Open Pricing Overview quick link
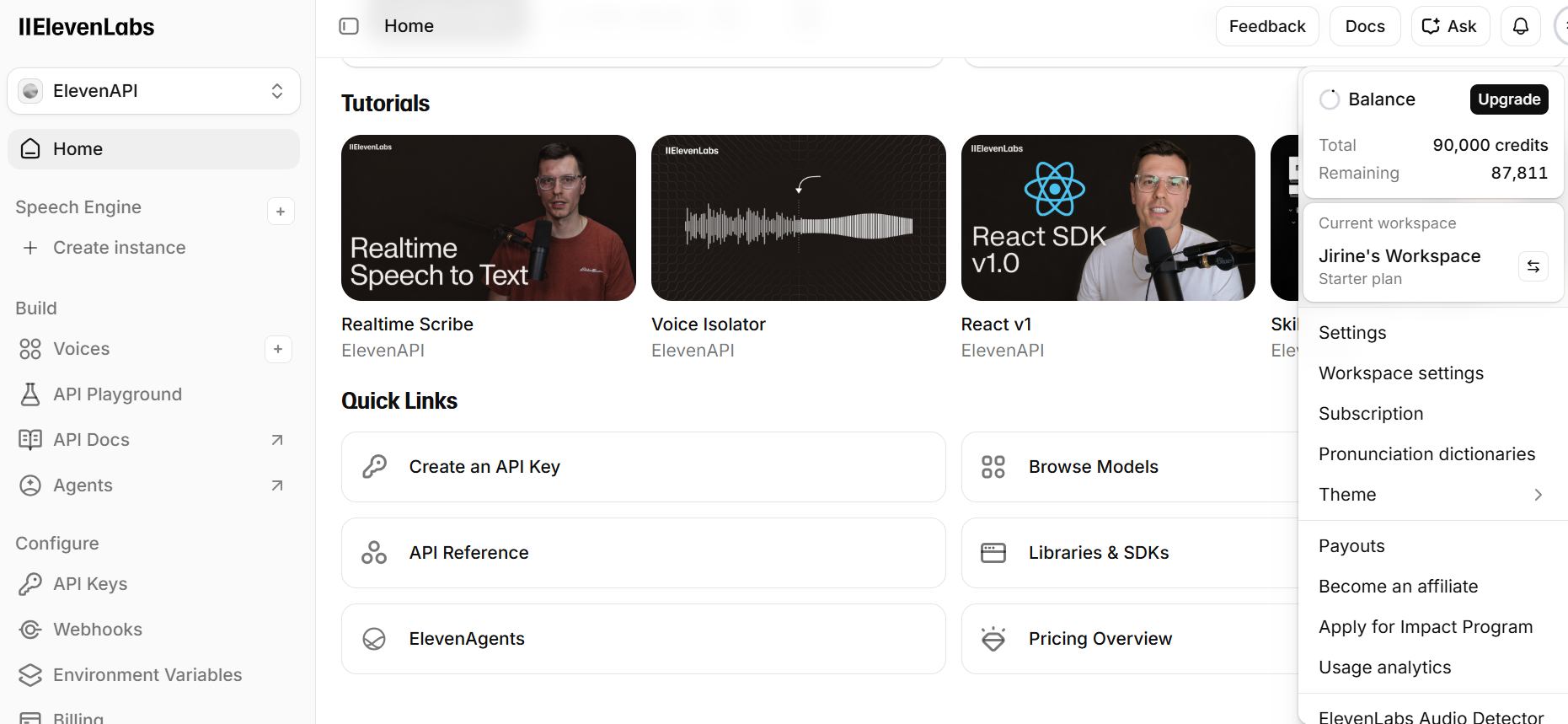1568x724 pixels. click(1129, 639)
